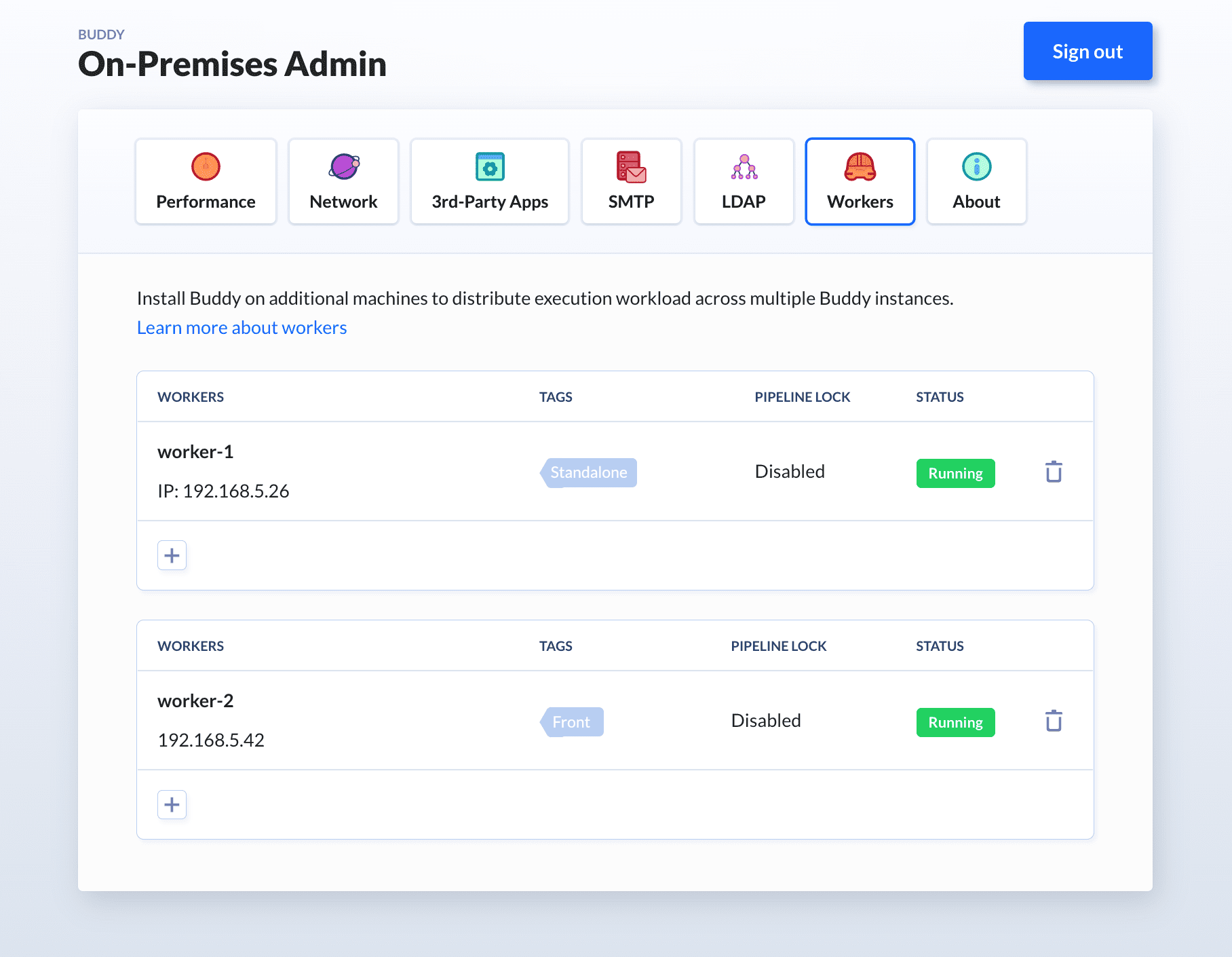Image resolution: width=1232 pixels, height=957 pixels.
Task: Select the Workers tab
Action: (860, 181)
